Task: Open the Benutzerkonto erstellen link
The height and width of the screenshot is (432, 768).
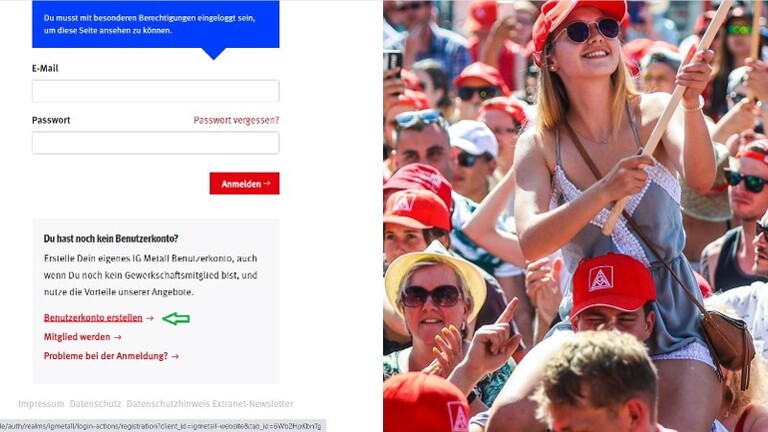Action: click(x=93, y=318)
